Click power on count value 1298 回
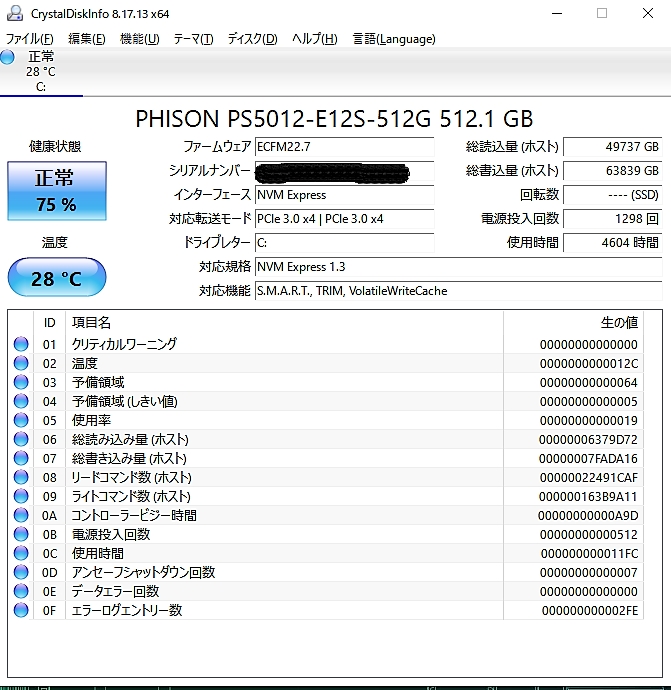671x690 pixels. tap(612, 219)
